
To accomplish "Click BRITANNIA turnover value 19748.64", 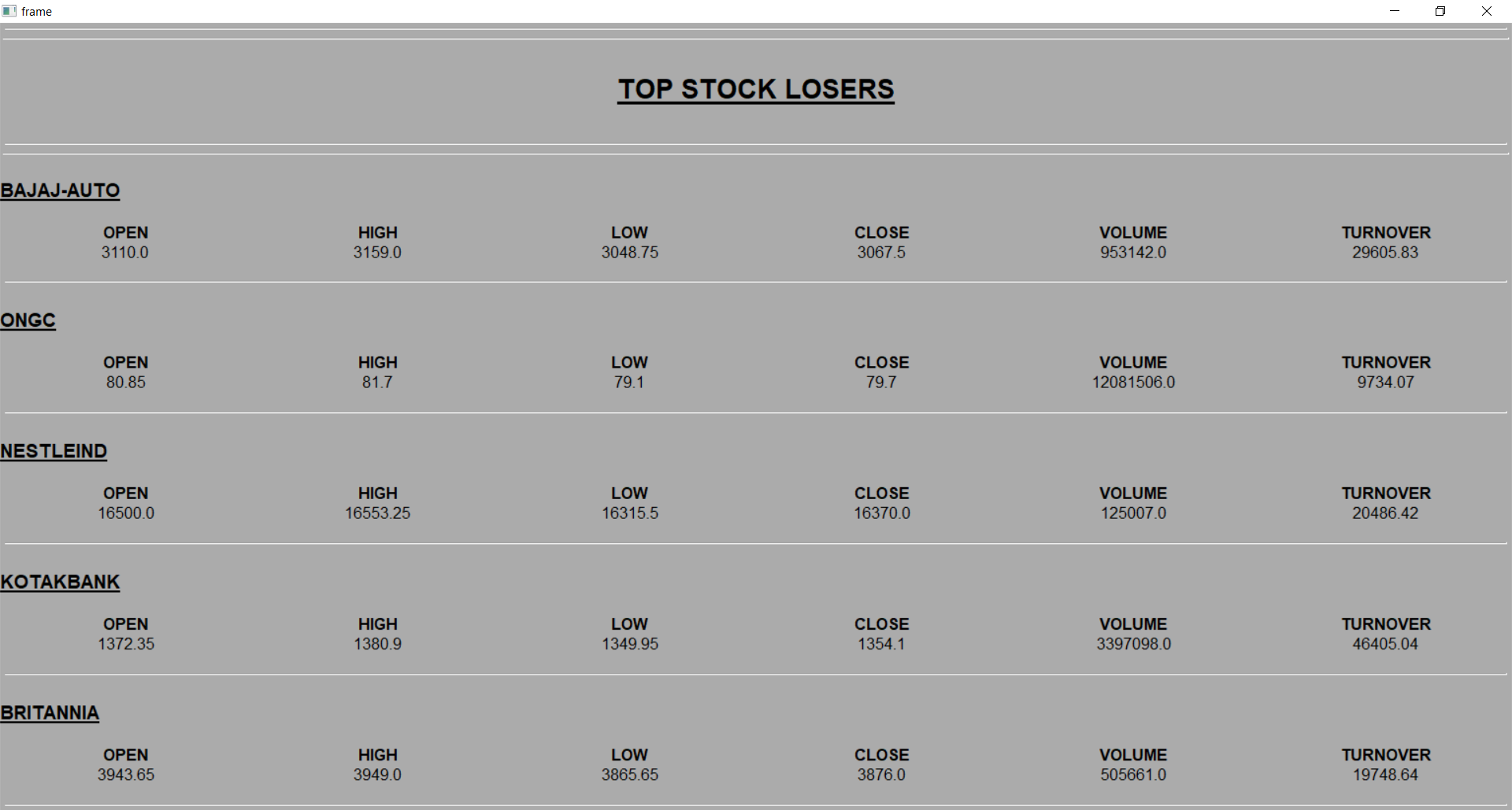I will (x=1385, y=774).
